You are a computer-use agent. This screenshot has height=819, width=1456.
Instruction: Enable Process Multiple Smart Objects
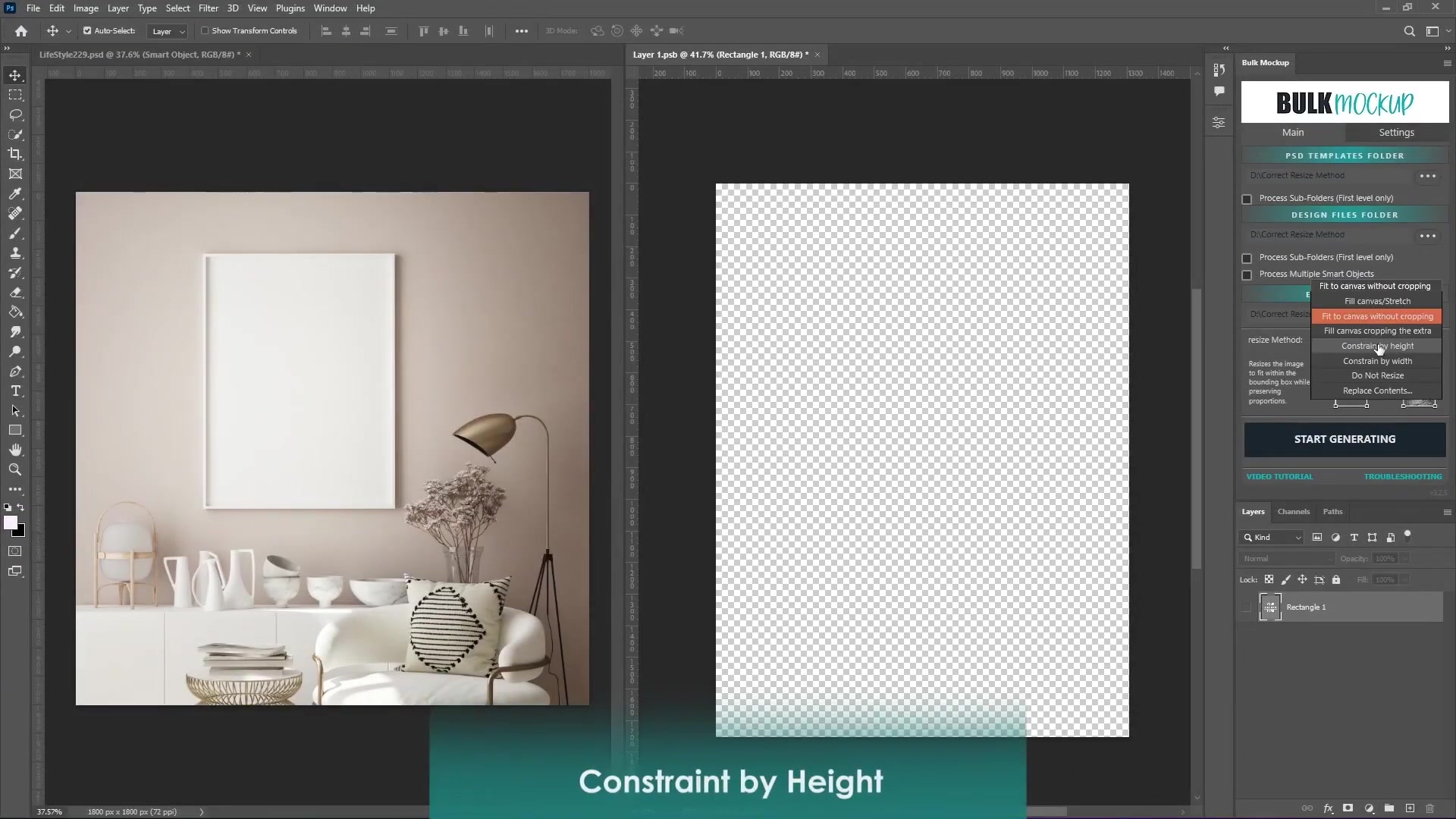1247,275
